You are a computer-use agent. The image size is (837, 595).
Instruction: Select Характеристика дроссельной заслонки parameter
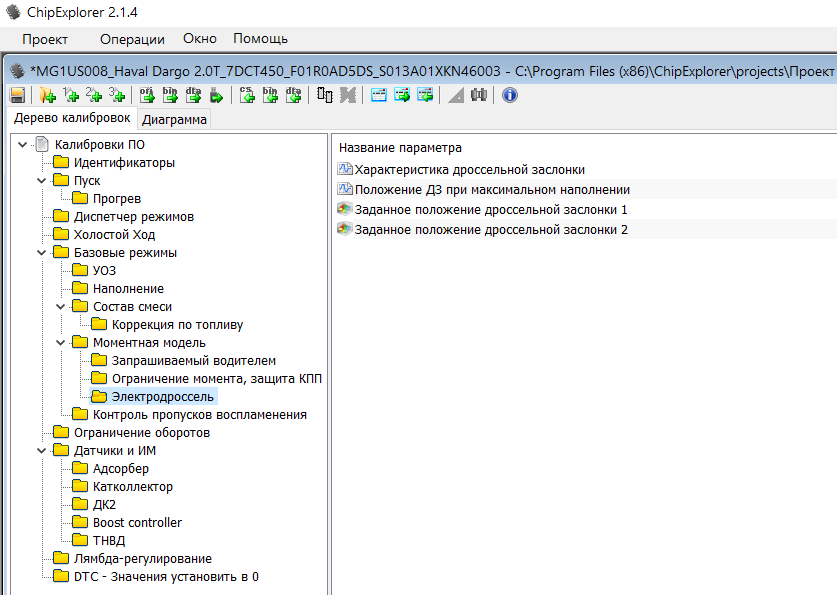[469, 170]
